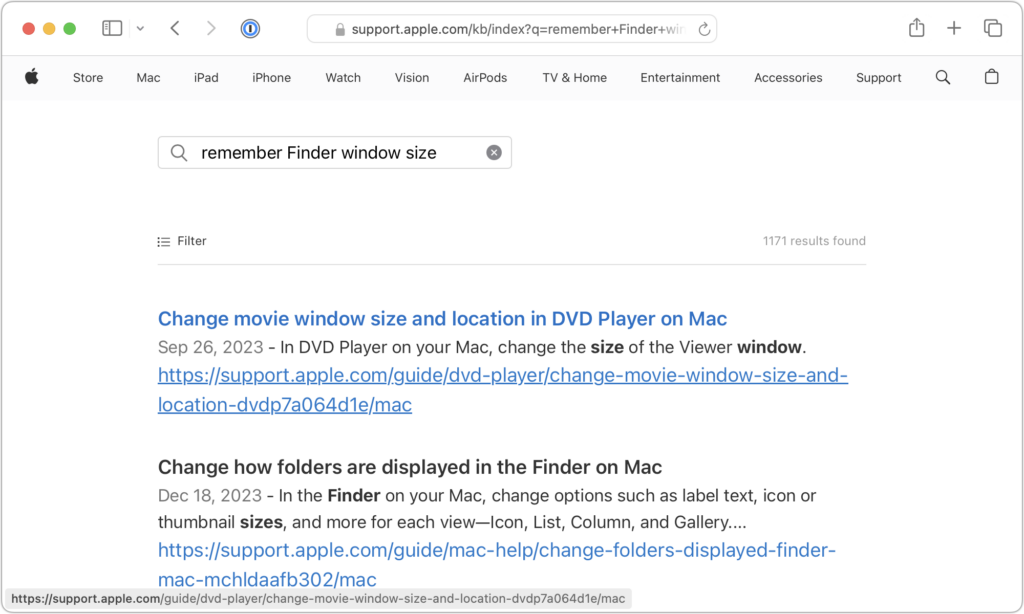
Task: Open the iPad menu item
Action: coord(206,78)
